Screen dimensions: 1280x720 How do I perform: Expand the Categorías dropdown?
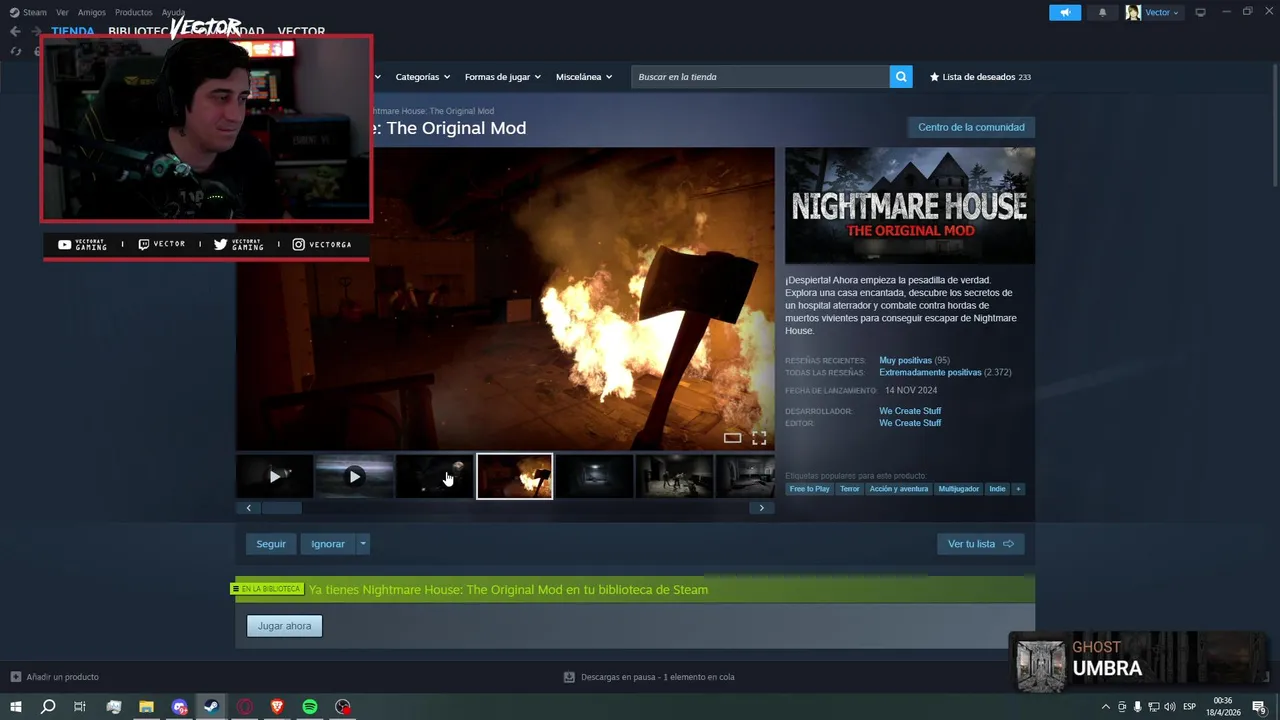(422, 77)
